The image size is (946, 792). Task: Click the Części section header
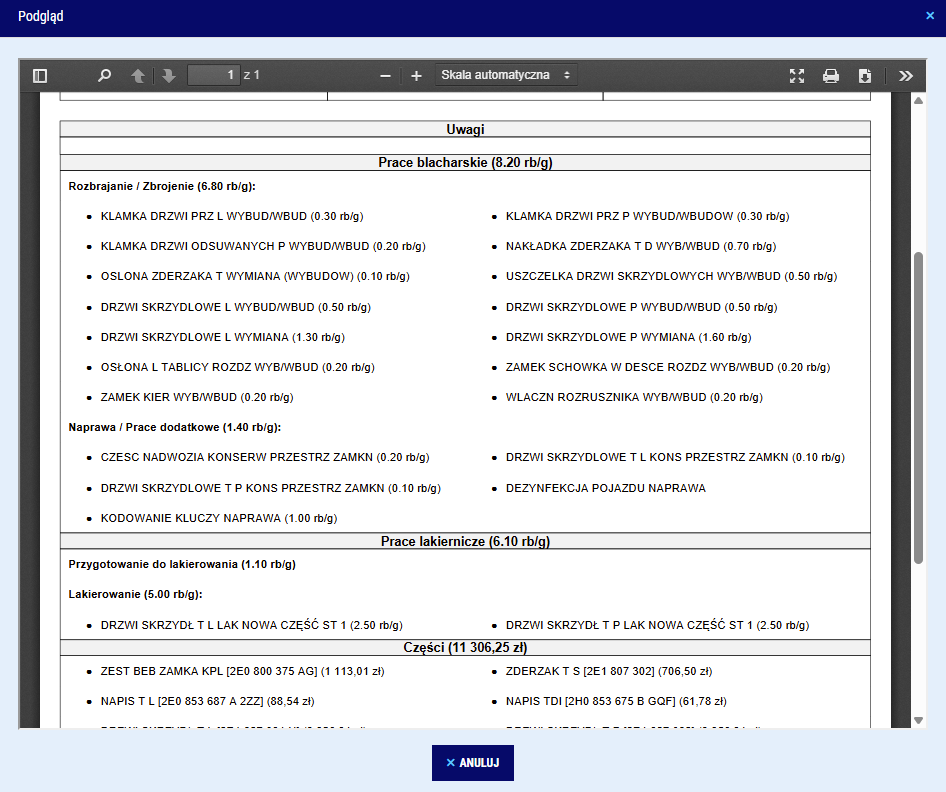point(465,647)
